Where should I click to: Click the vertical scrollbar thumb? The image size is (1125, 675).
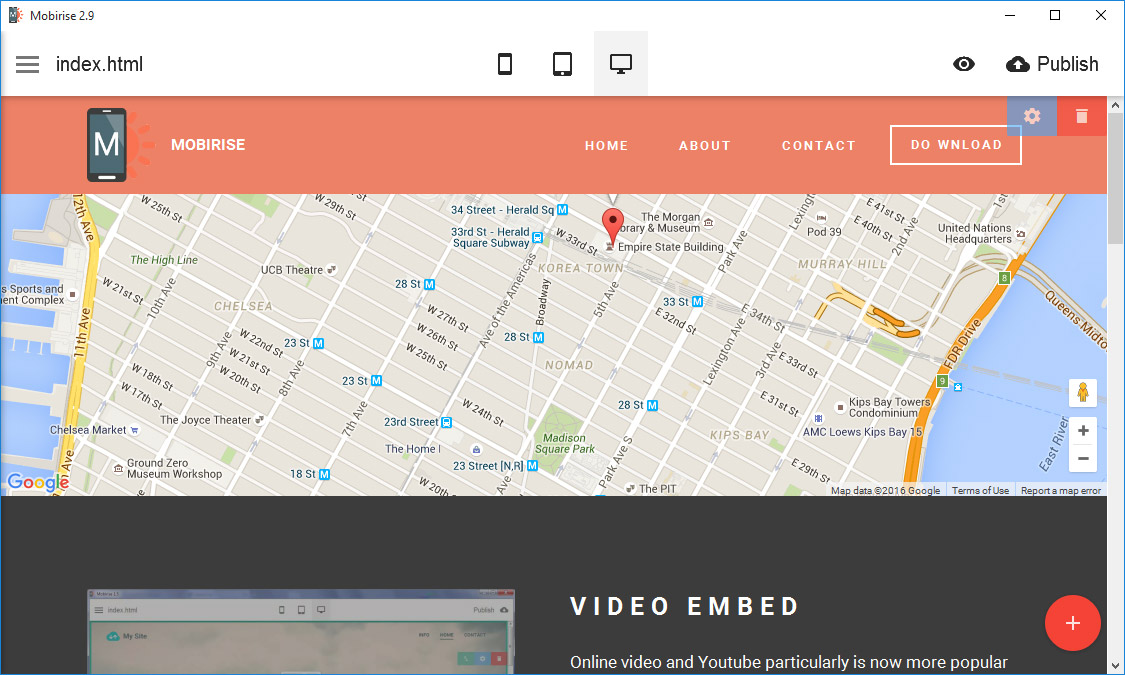(1115, 179)
